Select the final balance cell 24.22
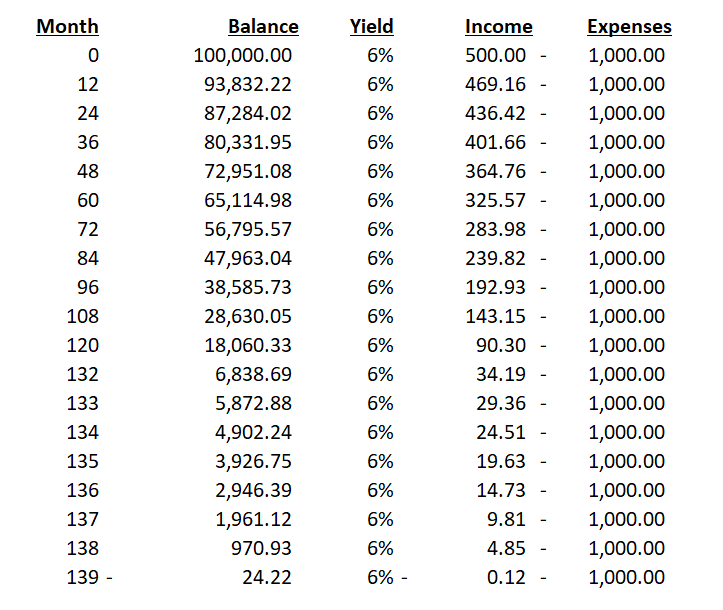The height and width of the screenshot is (610, 723). pos(267,578)
